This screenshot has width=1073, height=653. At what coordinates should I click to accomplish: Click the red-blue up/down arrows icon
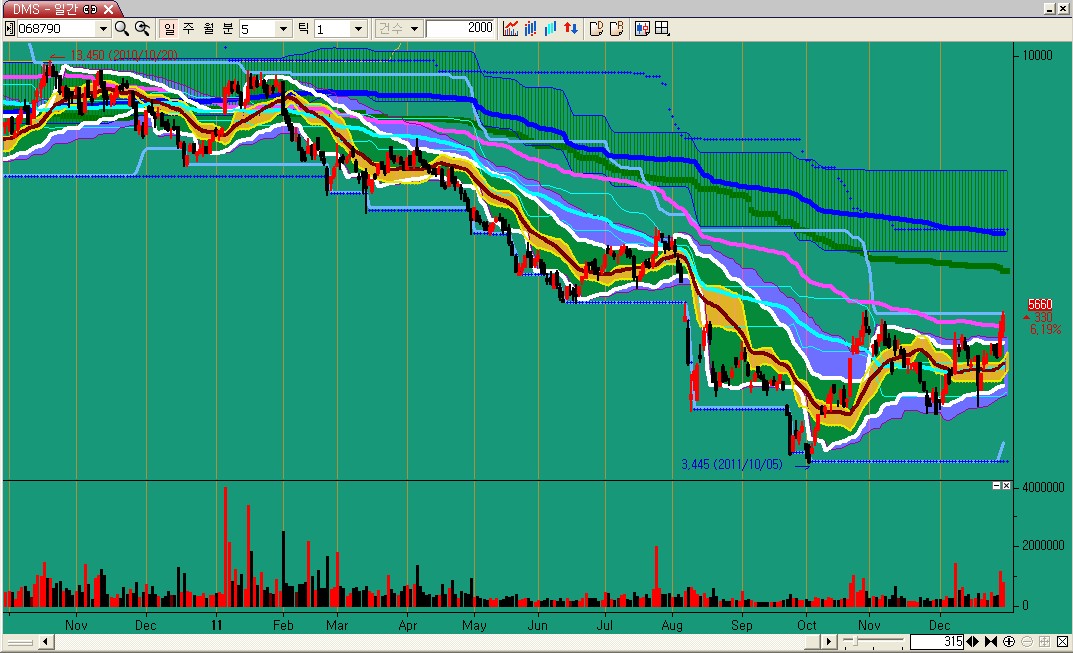[571, 29]
